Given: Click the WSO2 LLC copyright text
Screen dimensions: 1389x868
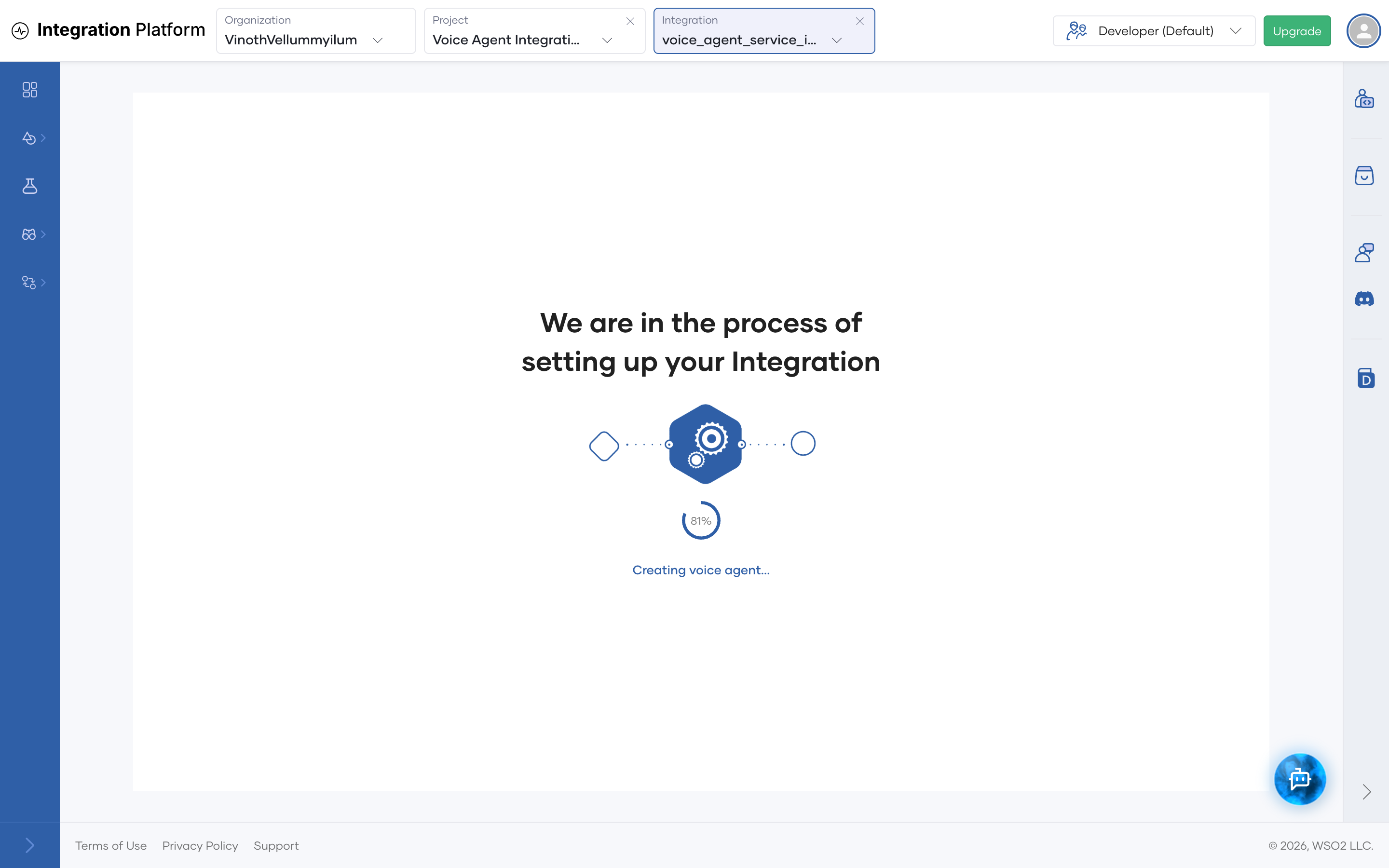Looking at the screenshot, I should coord(1321,846).
